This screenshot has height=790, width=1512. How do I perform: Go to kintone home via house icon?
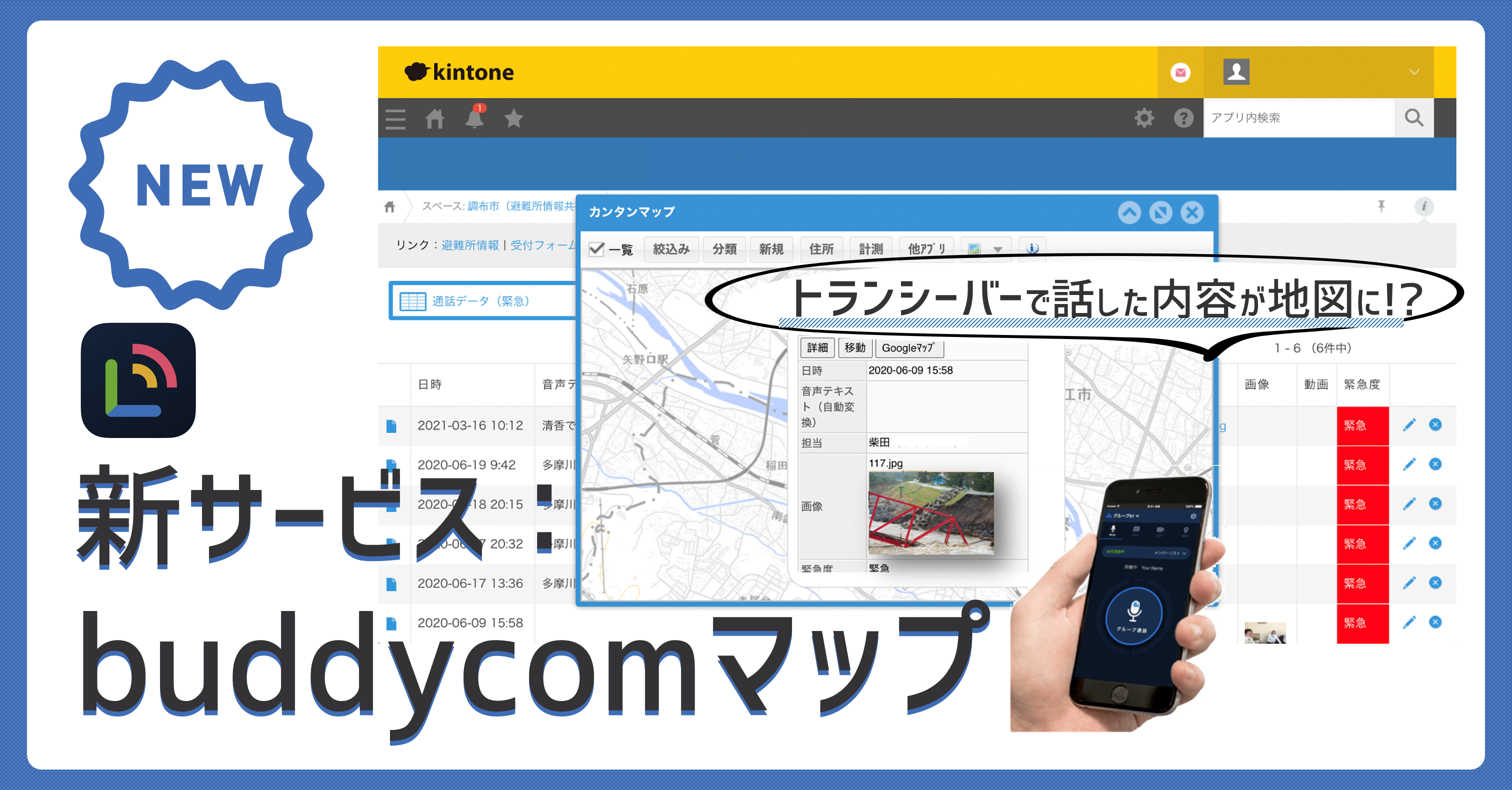(x=434, y=118)
